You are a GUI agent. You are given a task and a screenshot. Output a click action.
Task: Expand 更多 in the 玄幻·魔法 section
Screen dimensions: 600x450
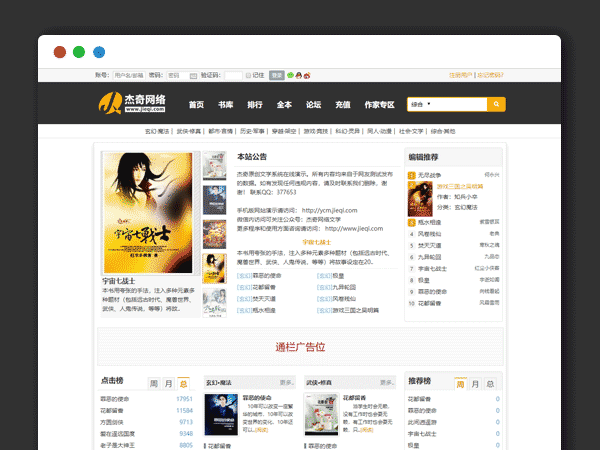287,382
